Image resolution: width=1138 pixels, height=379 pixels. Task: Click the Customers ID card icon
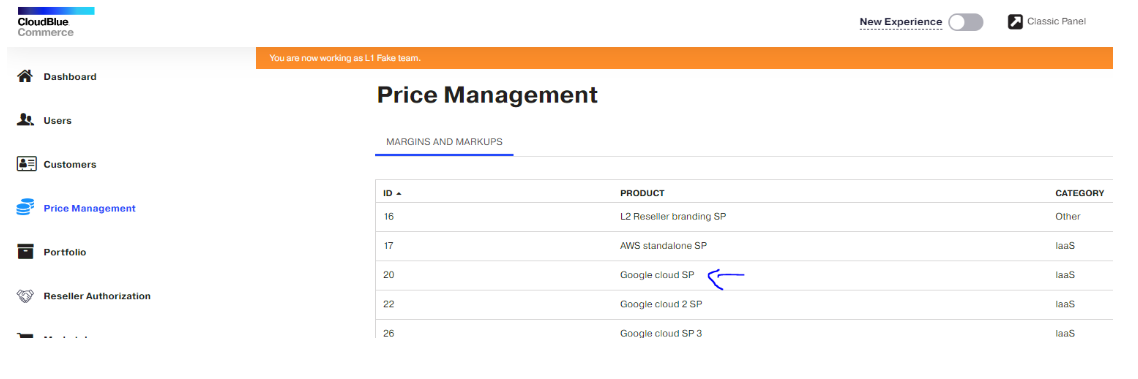26,164
